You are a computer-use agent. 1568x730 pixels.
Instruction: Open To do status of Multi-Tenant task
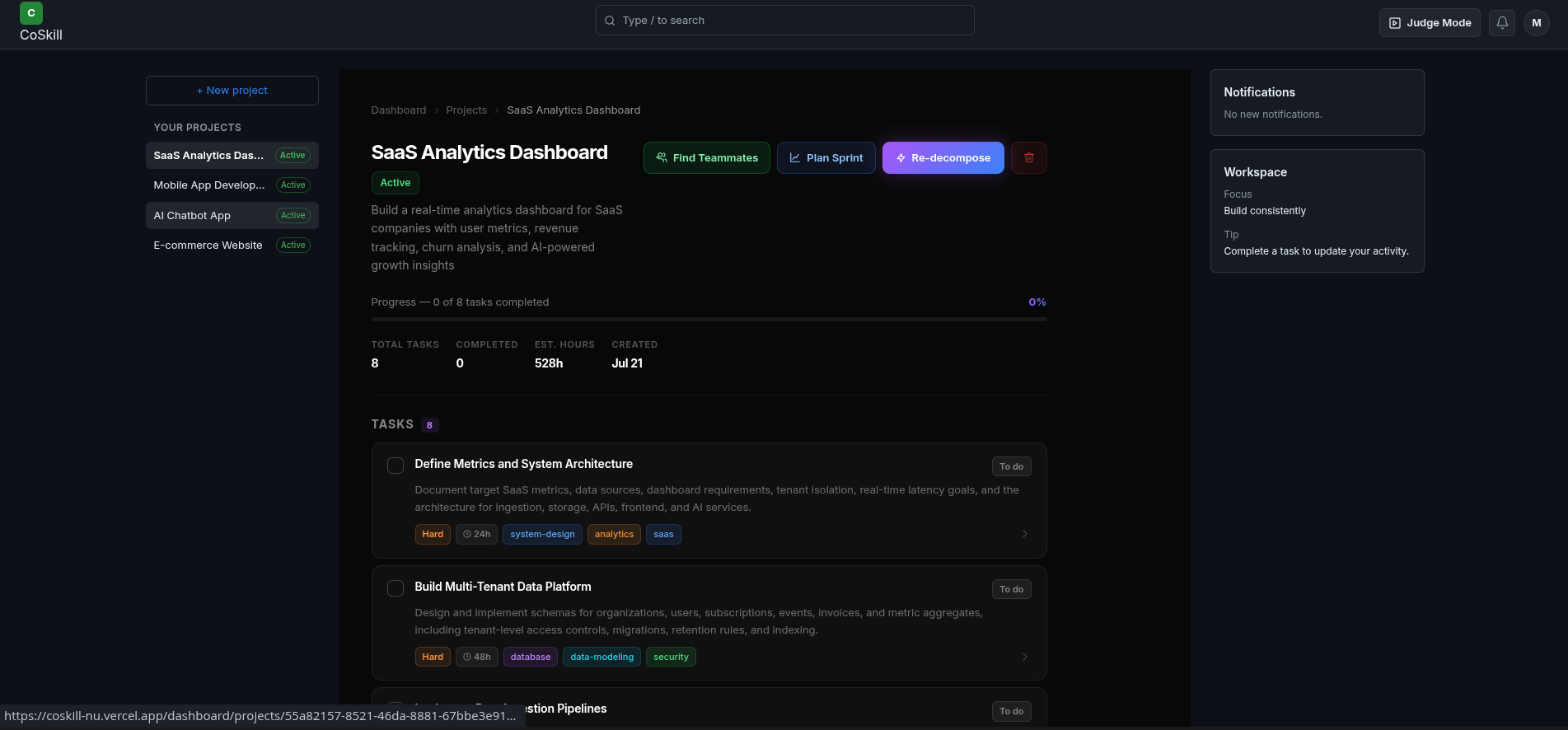pos(1012,589)
